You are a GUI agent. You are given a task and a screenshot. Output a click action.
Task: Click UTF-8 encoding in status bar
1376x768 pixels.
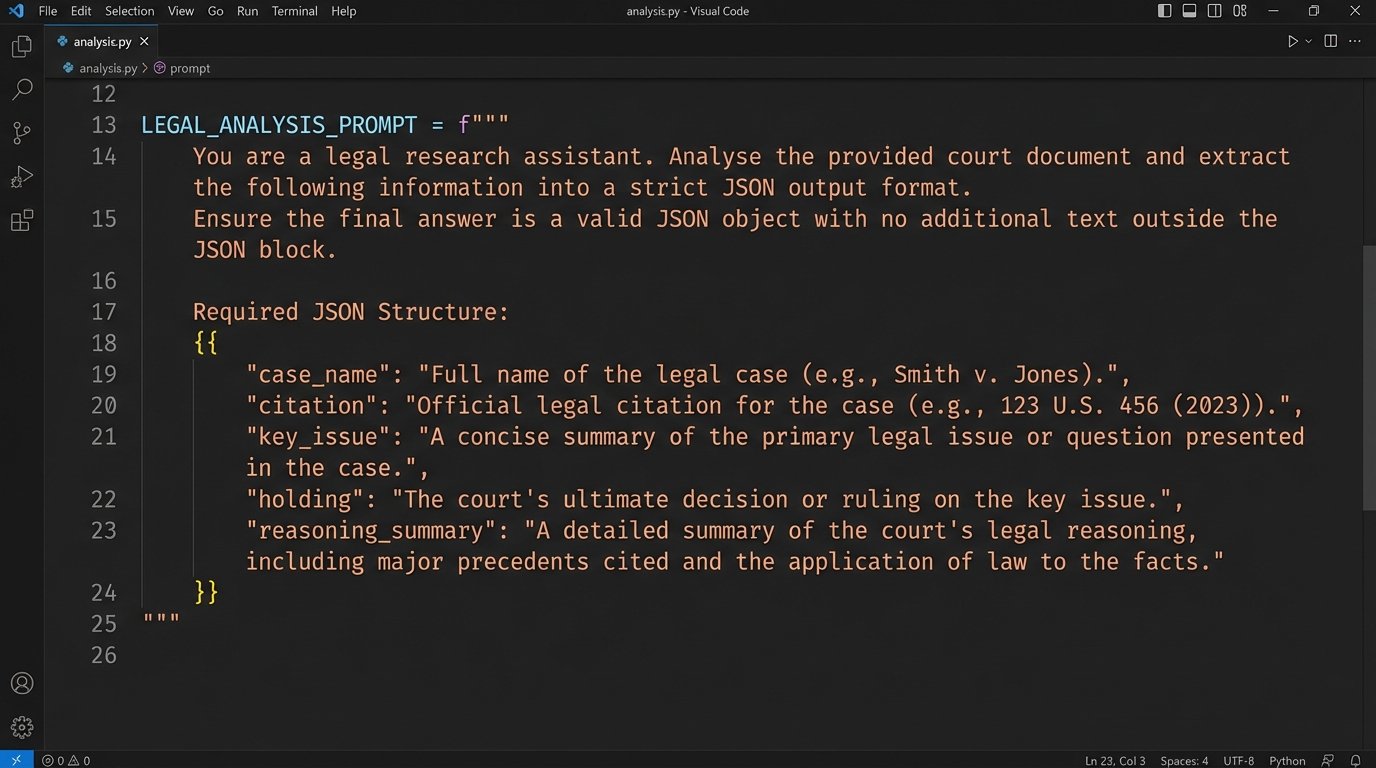point(1238,760)
